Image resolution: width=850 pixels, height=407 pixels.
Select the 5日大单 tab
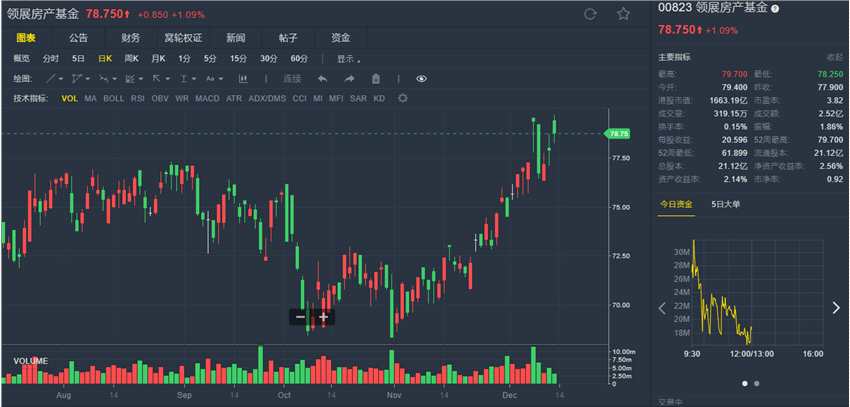pos(725,204)
